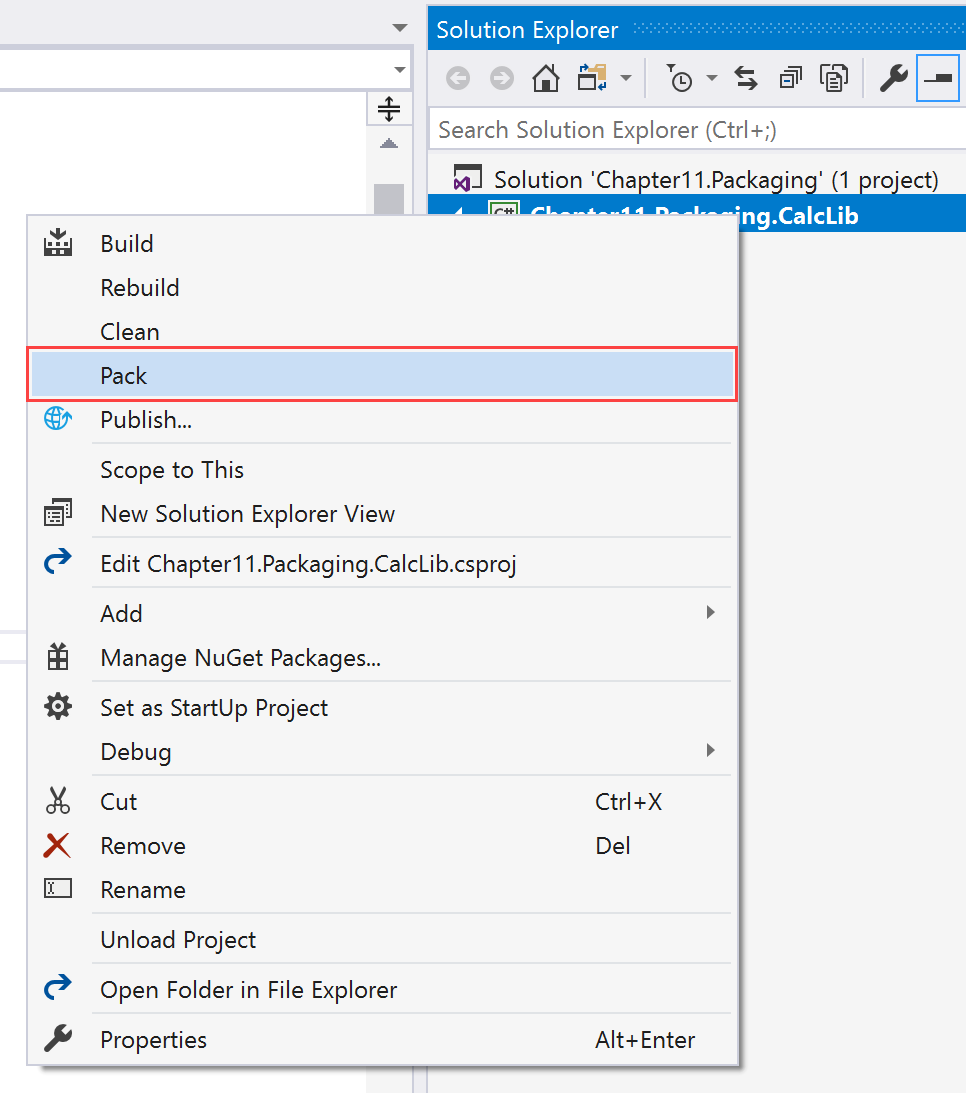Select Edit Chapter11.Packaging.CalcLib.csproj
966x1093 pixels.
(x=308, y=564)
